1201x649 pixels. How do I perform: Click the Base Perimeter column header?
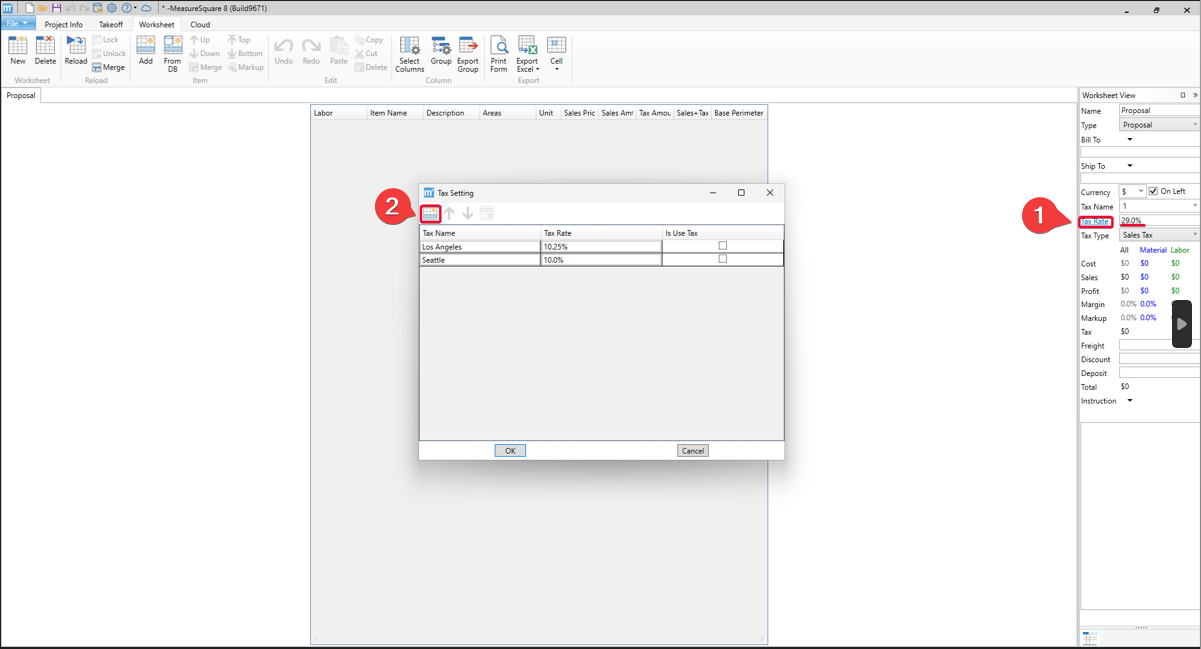point(739,113)
